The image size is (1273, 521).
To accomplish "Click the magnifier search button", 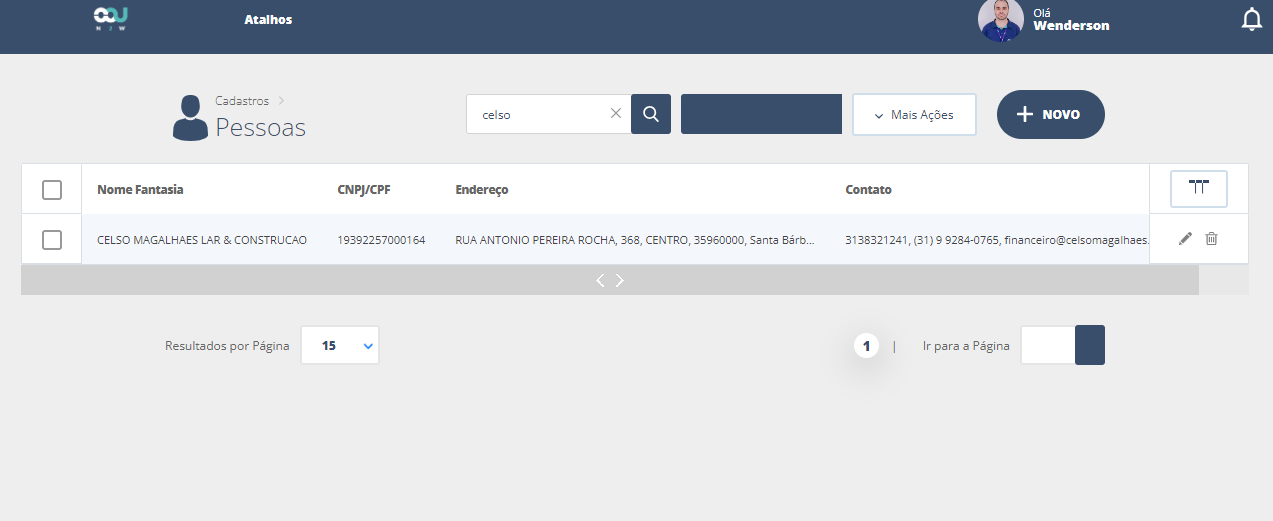I will tap(651, 114).
